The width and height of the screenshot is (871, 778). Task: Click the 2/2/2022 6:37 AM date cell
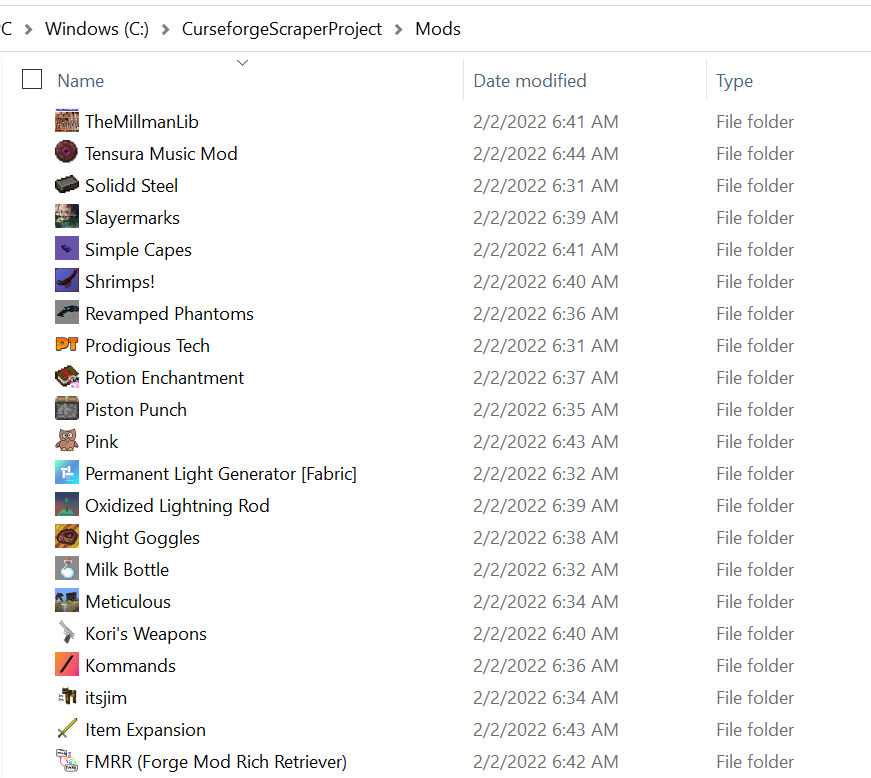pos(545,378)
